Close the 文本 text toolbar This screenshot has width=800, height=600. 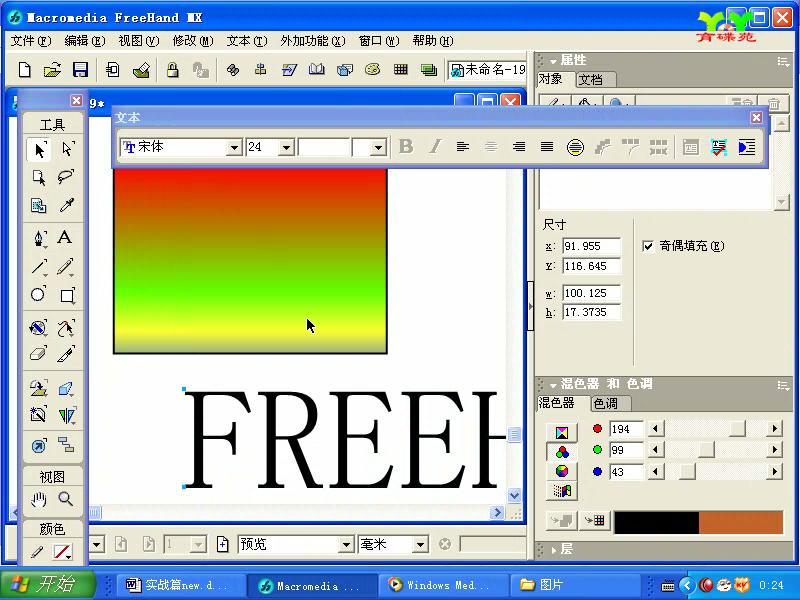pyautogui.click(x=756, y=118)
